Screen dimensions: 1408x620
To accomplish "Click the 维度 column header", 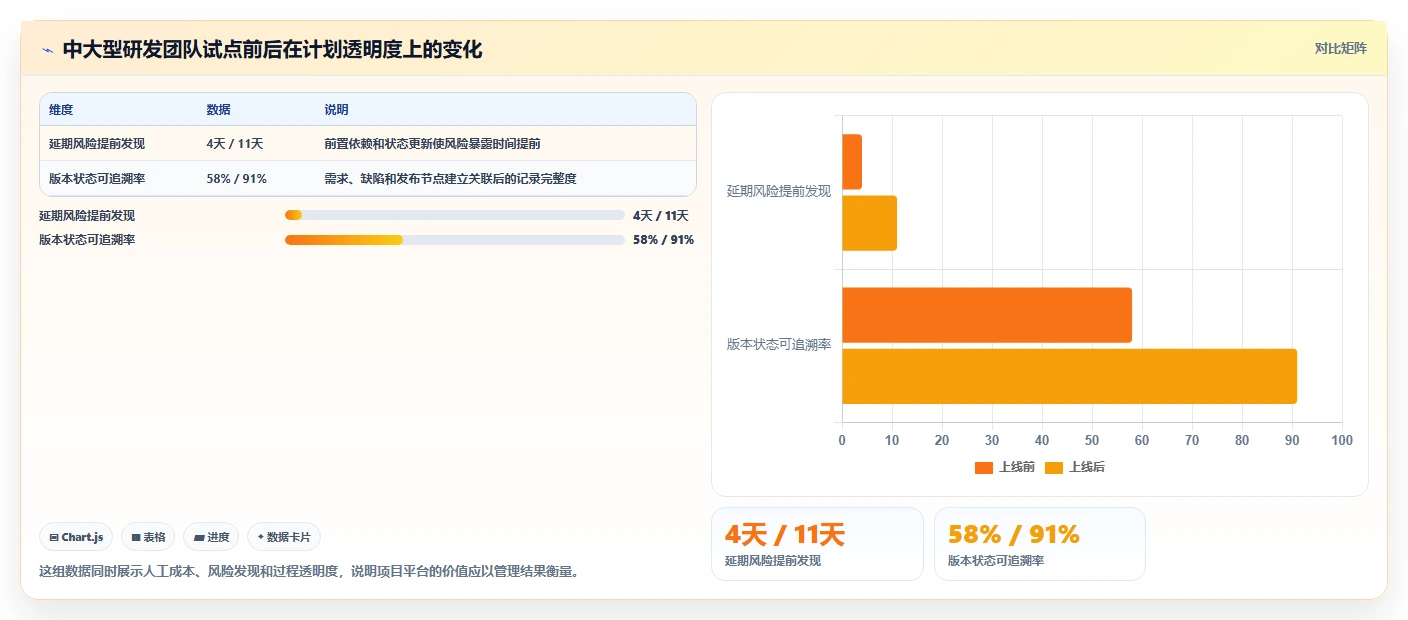I will coord(61,110).
